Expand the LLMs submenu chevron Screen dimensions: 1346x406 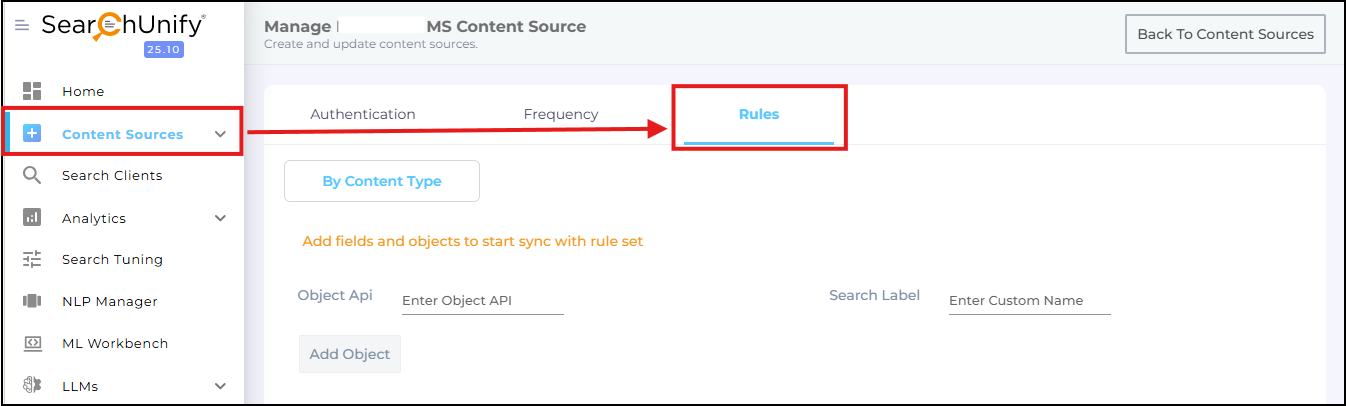pyautogui.click(x=221, y=386)
